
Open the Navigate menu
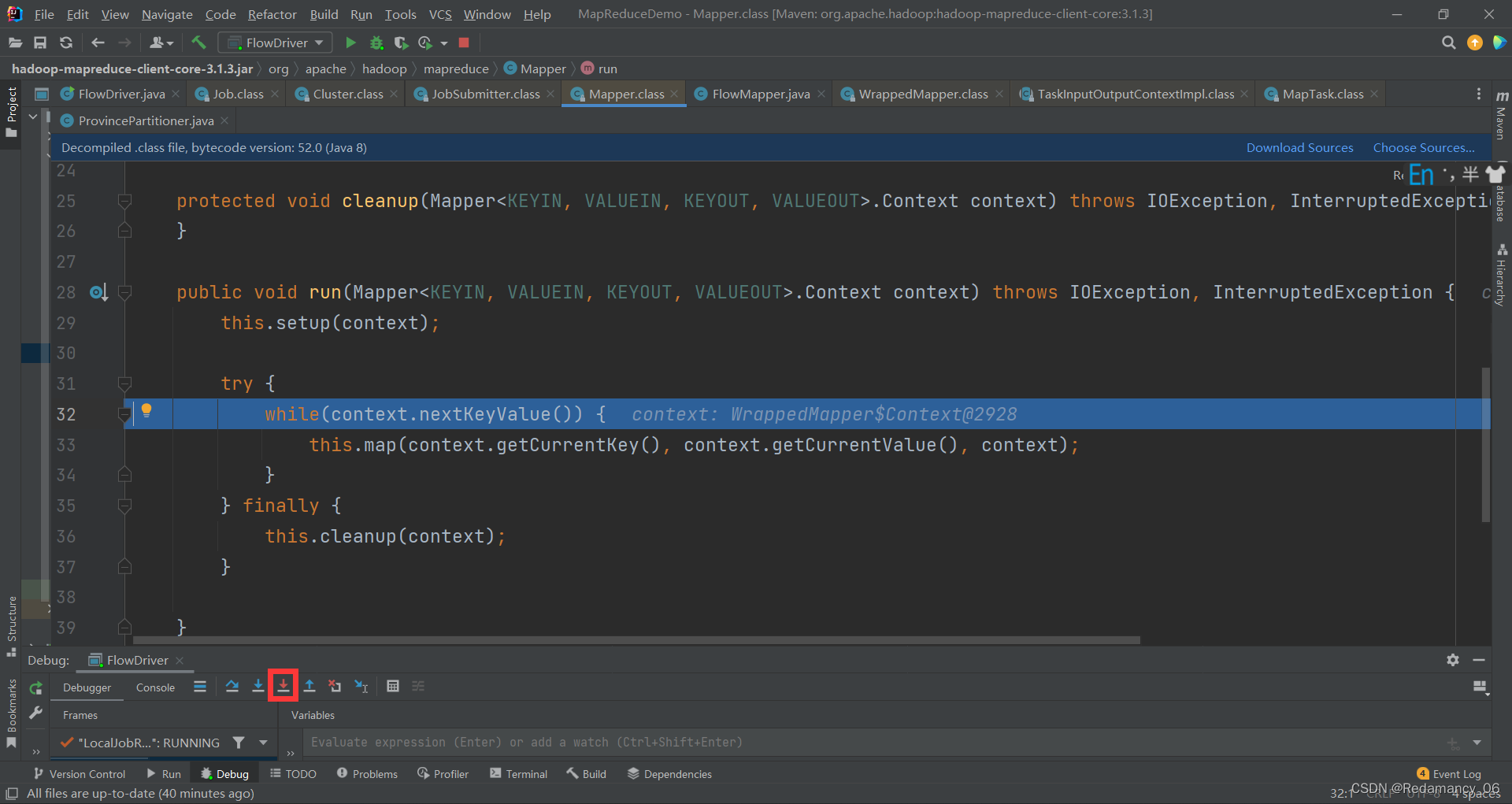coord(167,14)
